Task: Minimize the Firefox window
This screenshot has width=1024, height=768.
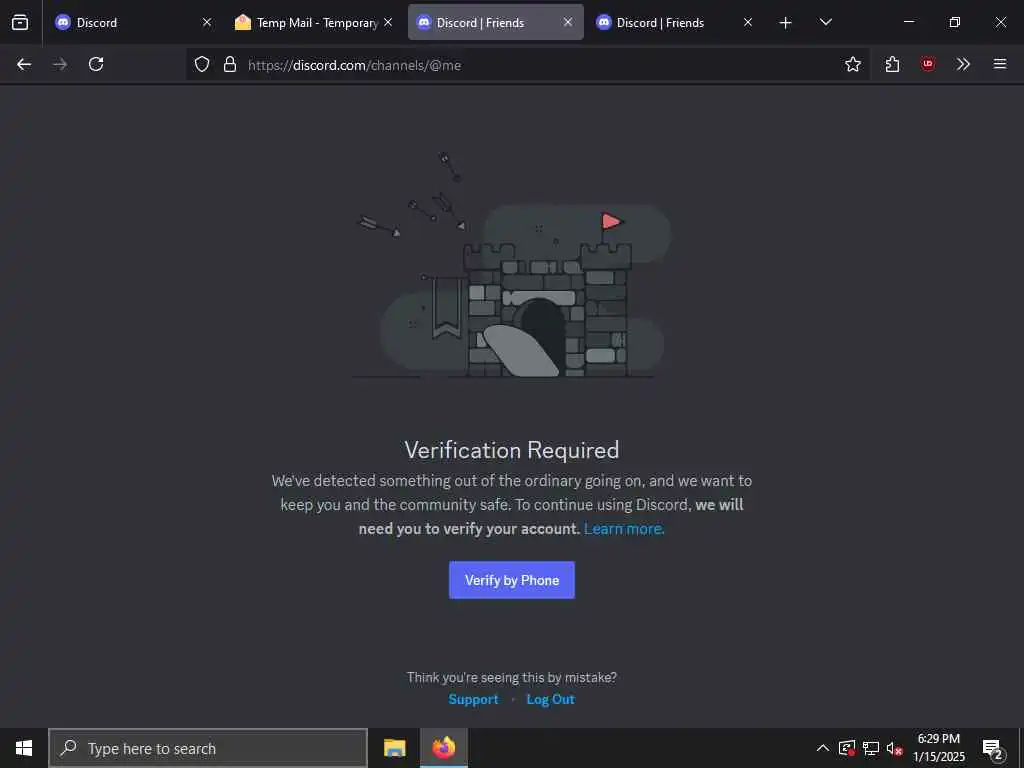Action: coord(908,22)
